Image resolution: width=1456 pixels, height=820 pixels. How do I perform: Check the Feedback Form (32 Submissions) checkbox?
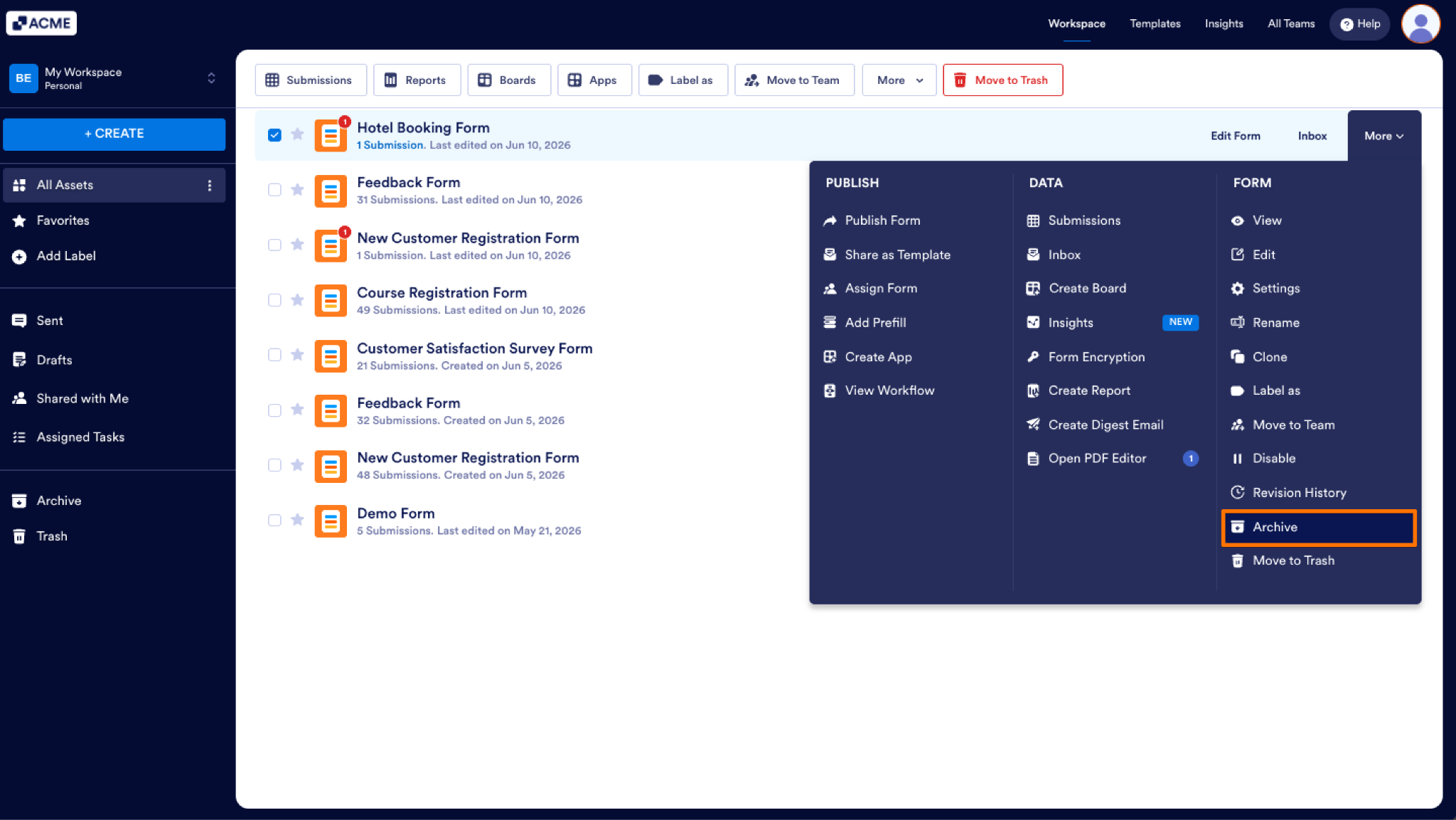(274, 410)
